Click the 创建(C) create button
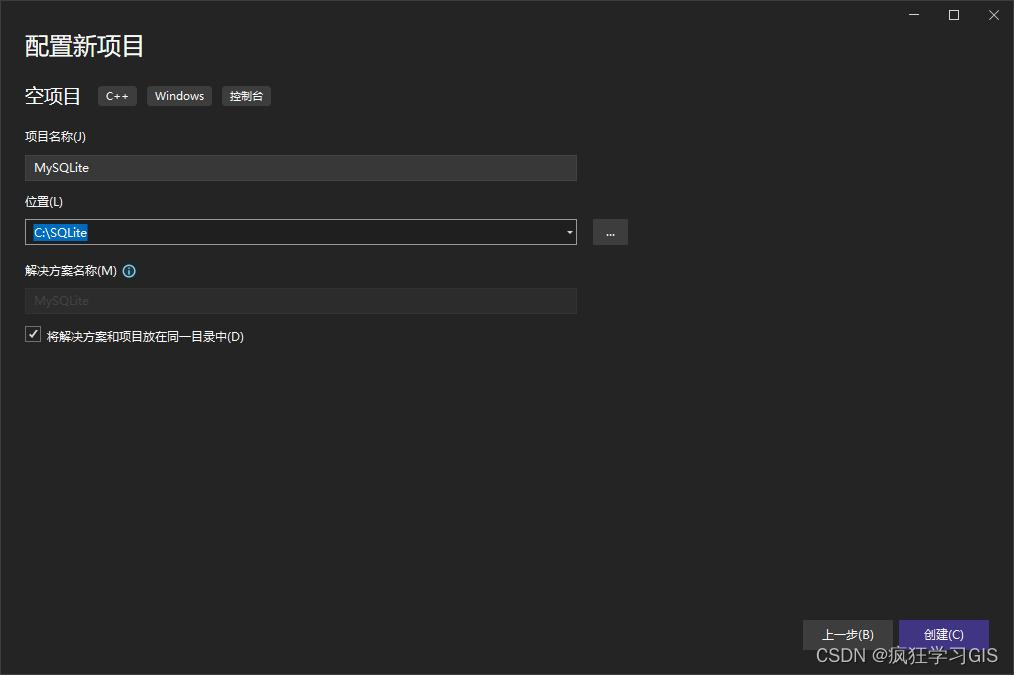Viewport: 1014px width, 675px height. (944, 634)
